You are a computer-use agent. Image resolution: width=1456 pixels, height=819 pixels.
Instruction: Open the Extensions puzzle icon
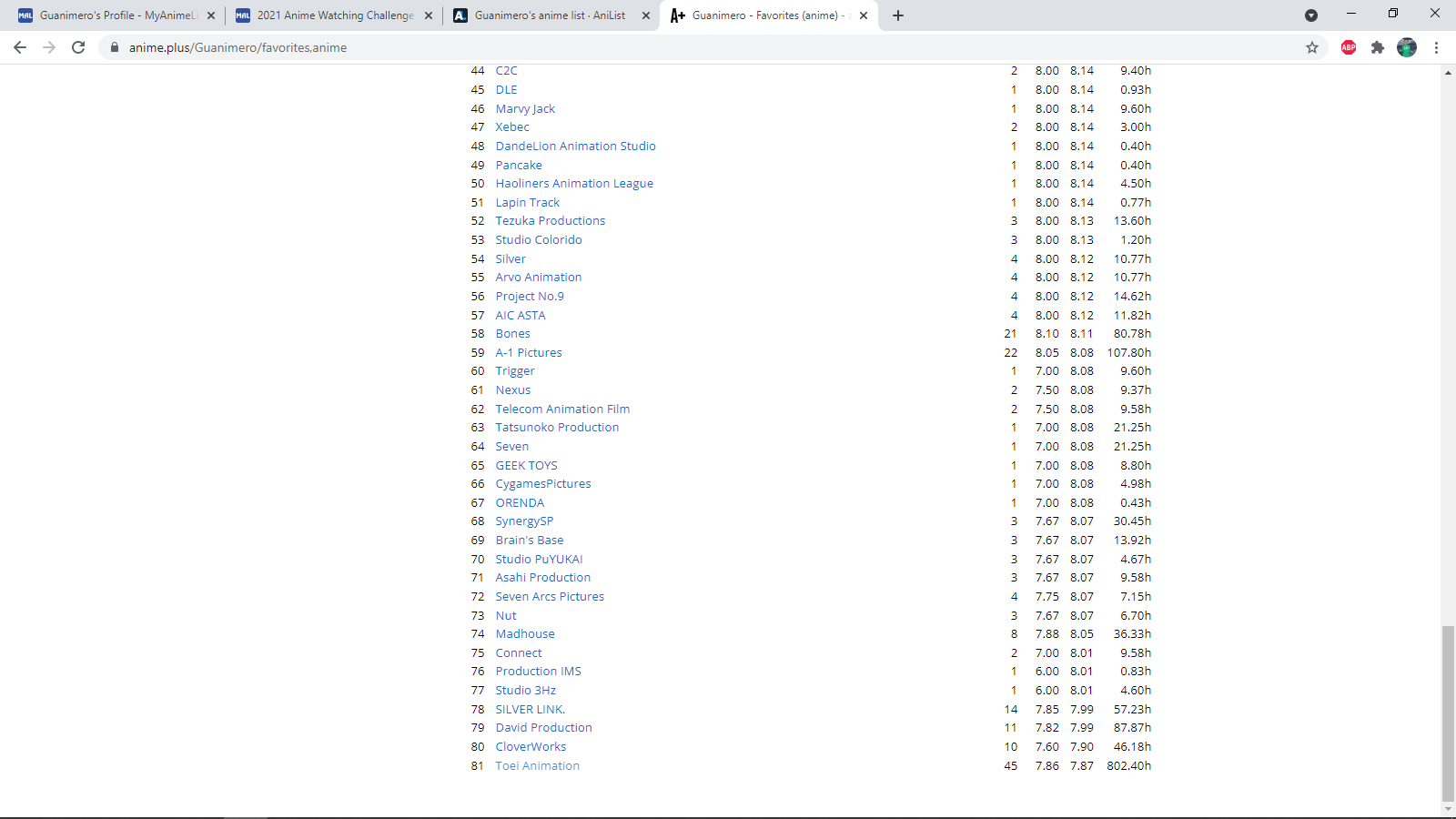tap(1377, 47)
